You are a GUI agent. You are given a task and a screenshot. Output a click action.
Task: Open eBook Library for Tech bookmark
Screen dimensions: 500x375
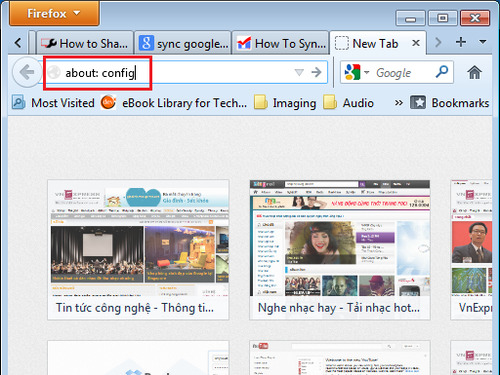click(x=174, y=103)
